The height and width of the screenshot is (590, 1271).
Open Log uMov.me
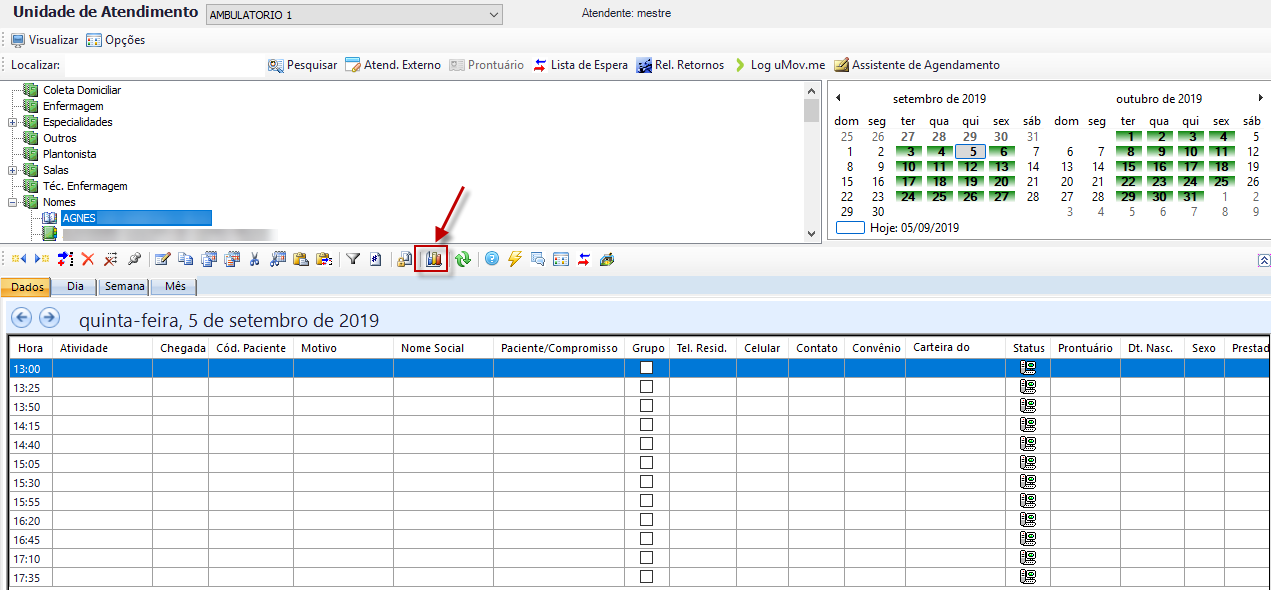pos(780,65)
